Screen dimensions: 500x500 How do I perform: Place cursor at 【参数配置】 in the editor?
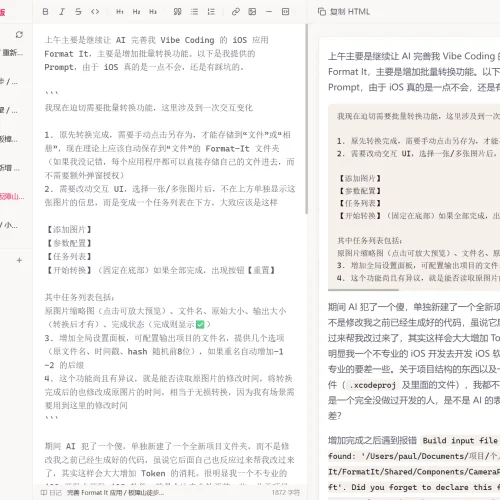[x=69, y=243]
